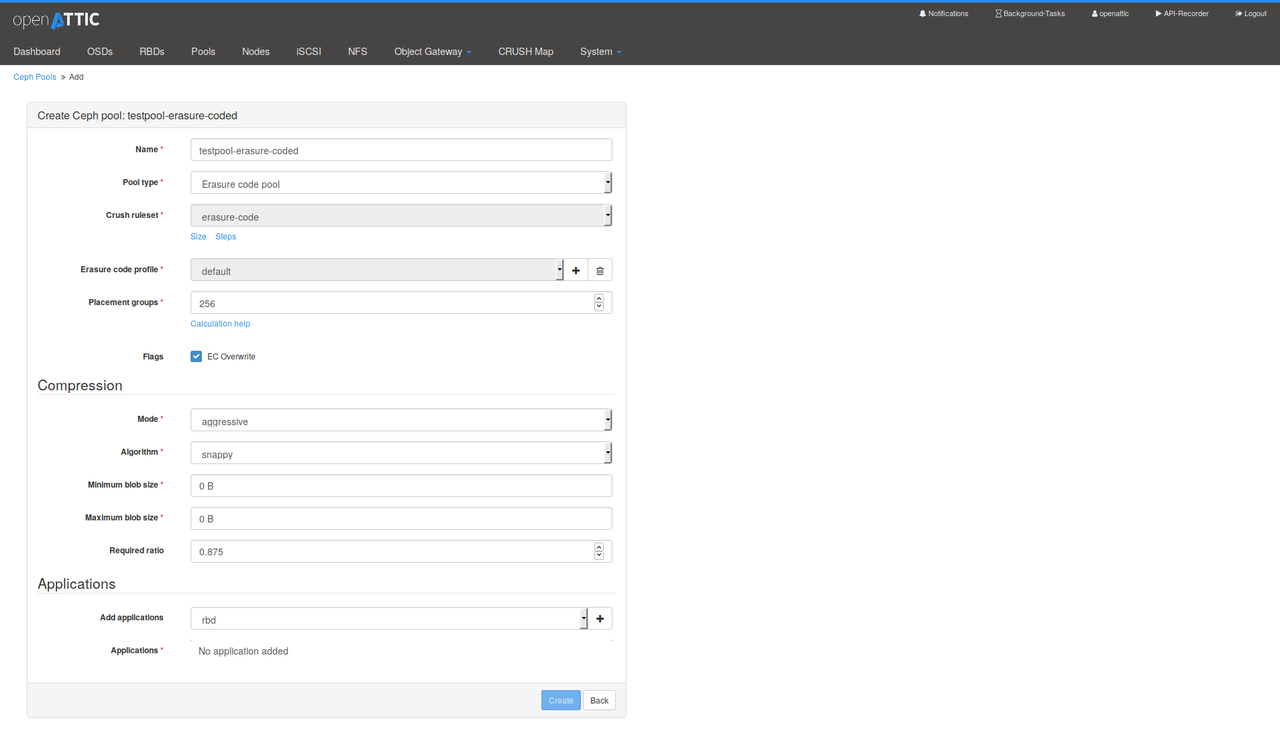Viewport: 1280px width, 731px height.
Task: Open the RBDs page
Action: click(x=152, y=51)
